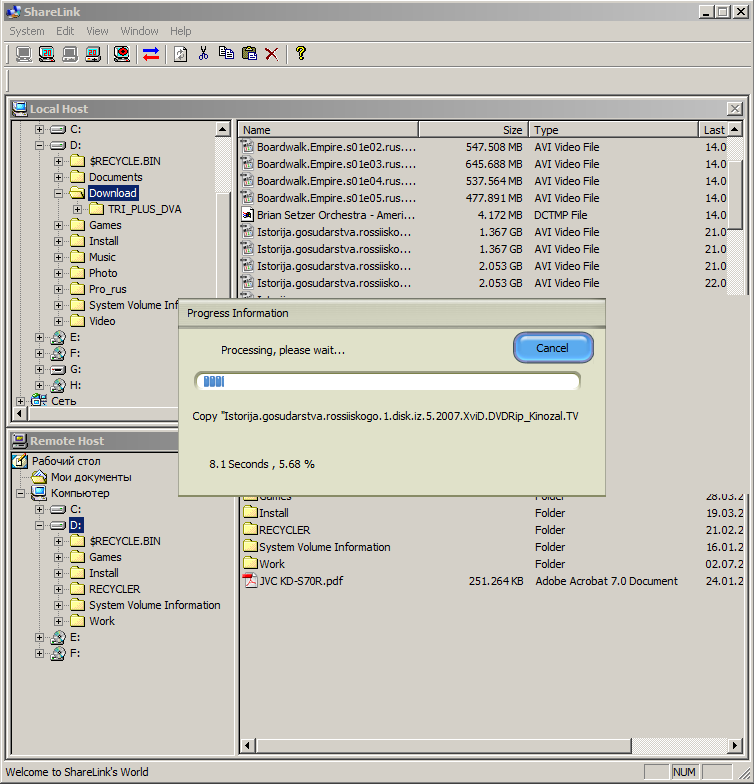Viewport: 754px width, 784px height.
Task: Click the Brian Setzer Orchestra file icon
Action: (248, 214)
